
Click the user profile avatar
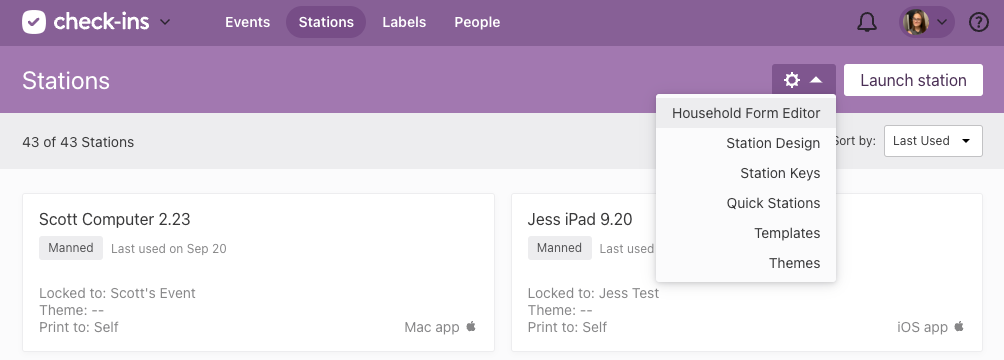click(916, 22)
